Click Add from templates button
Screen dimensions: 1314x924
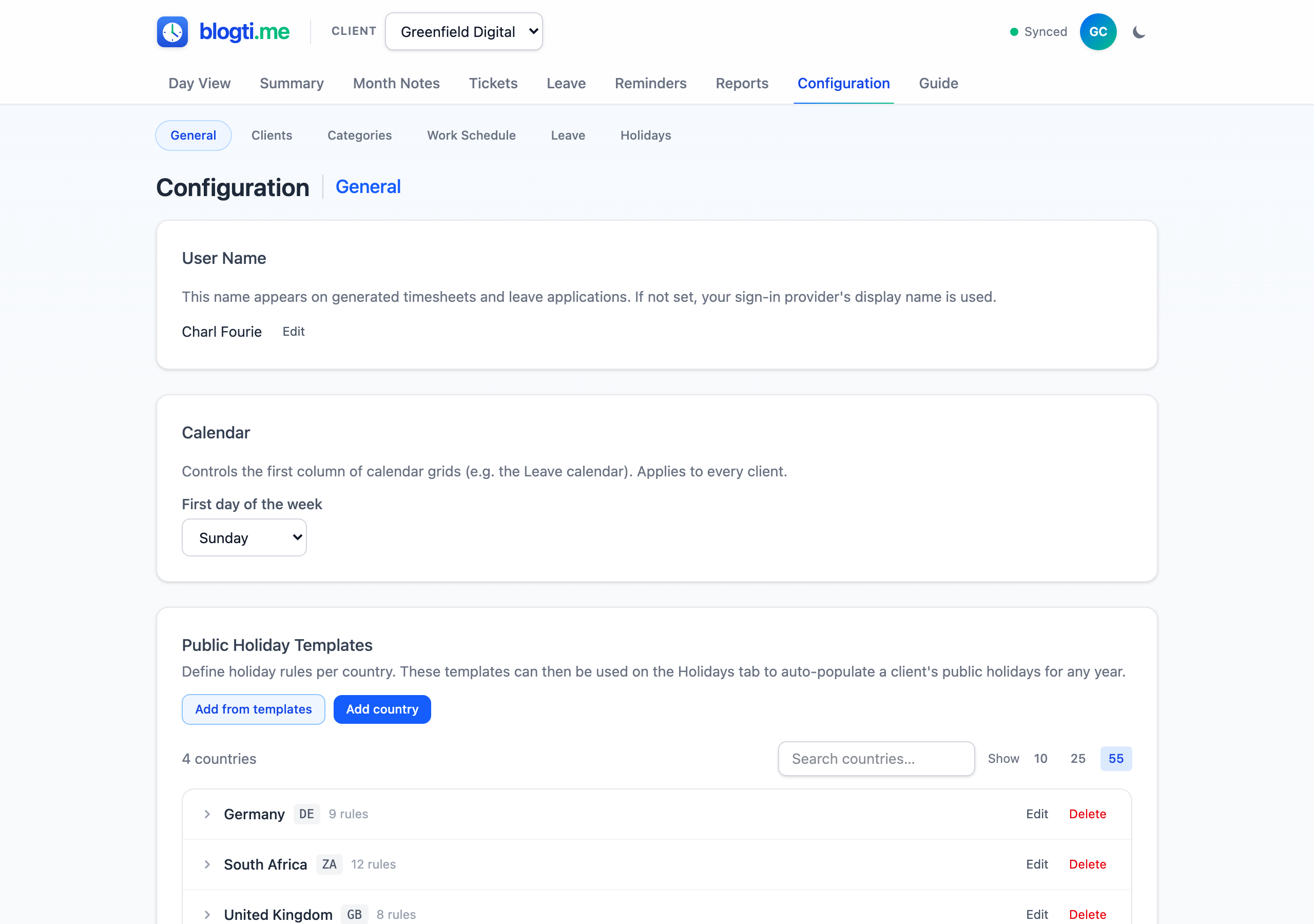pos(254,709)
